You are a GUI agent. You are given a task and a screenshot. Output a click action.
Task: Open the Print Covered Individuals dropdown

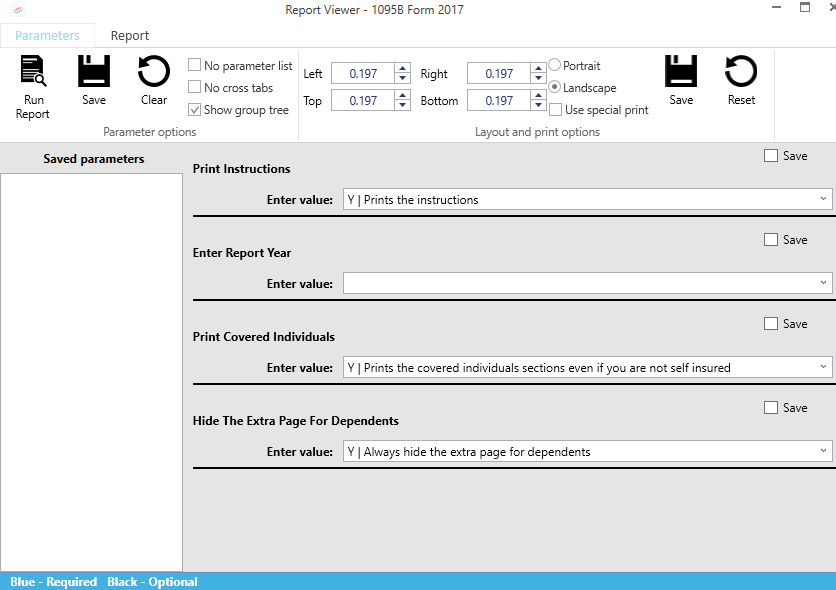(x=823, y=367)
